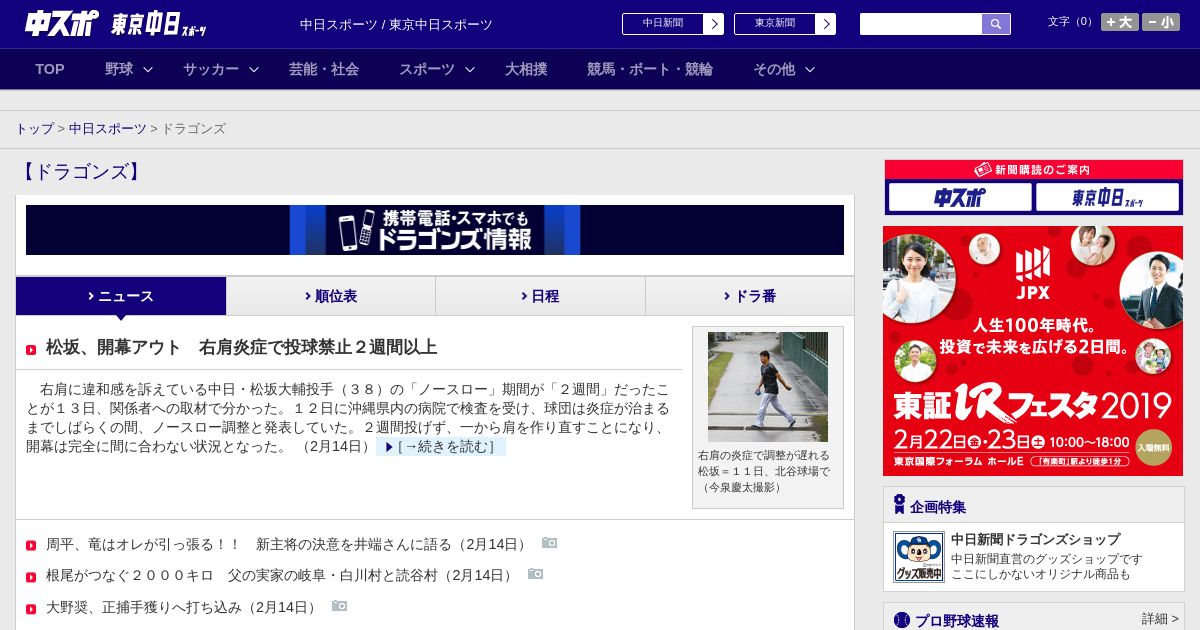Image resolution: width=1200 pixels, height=630 pixels.
Task: Go to TOP in navigation bar
Action: pyautogui.click(x=50, y=69)
